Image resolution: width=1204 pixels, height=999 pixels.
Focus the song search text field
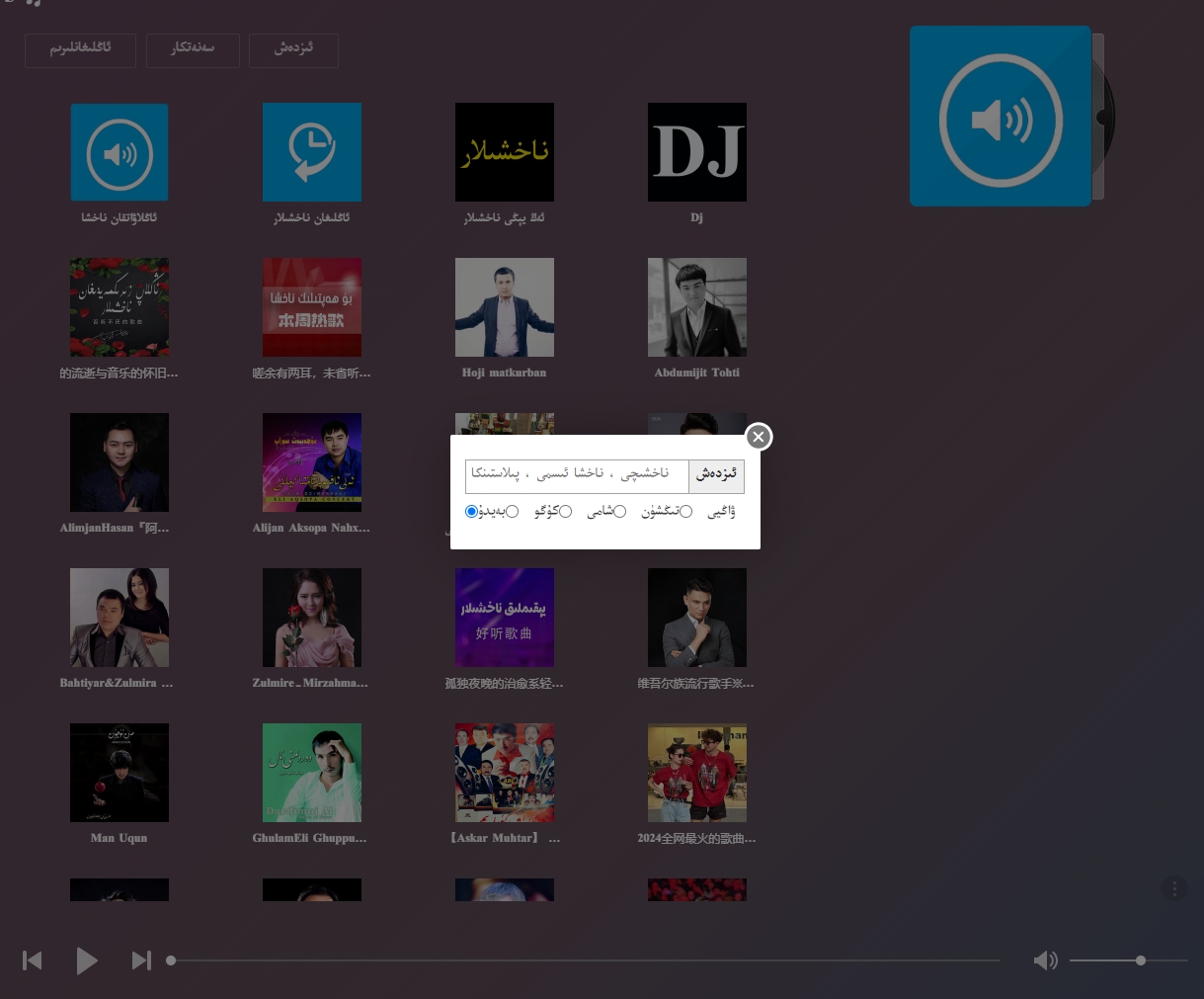577,475
